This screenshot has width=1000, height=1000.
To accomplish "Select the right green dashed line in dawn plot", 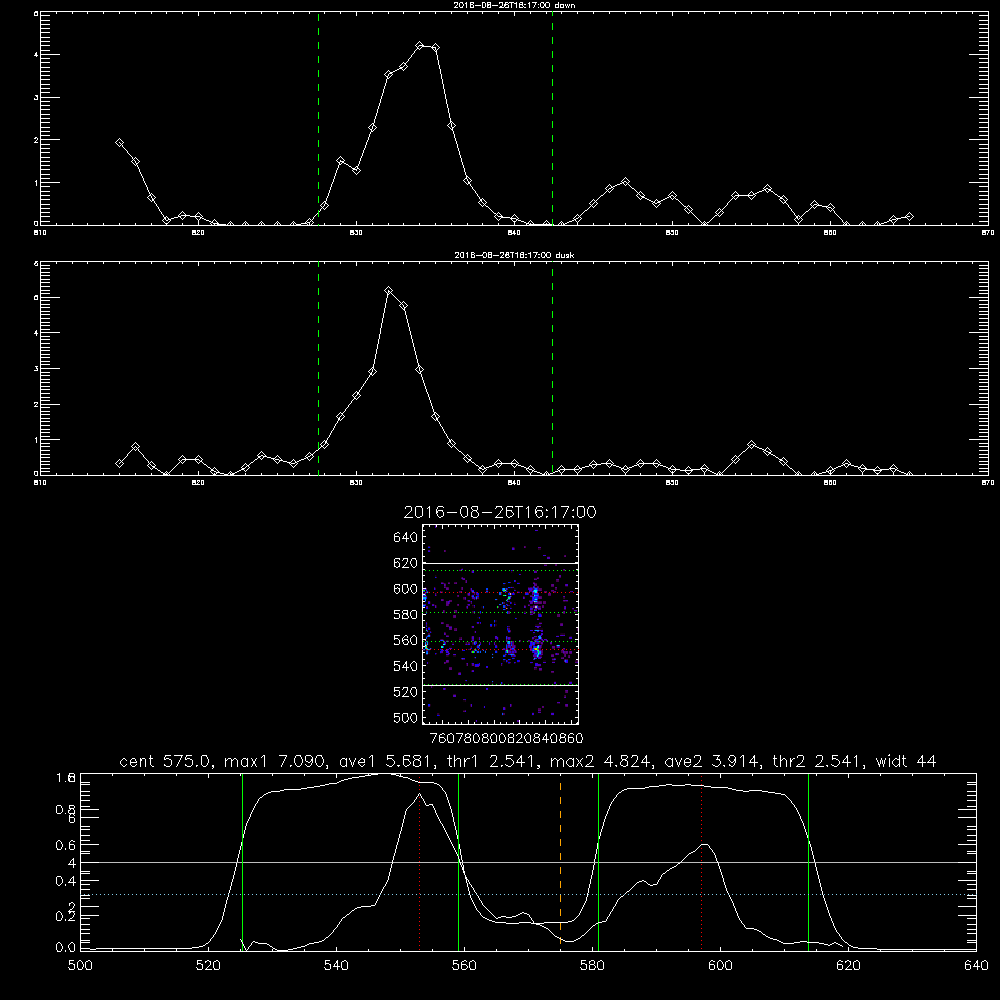I will point(552,118).
